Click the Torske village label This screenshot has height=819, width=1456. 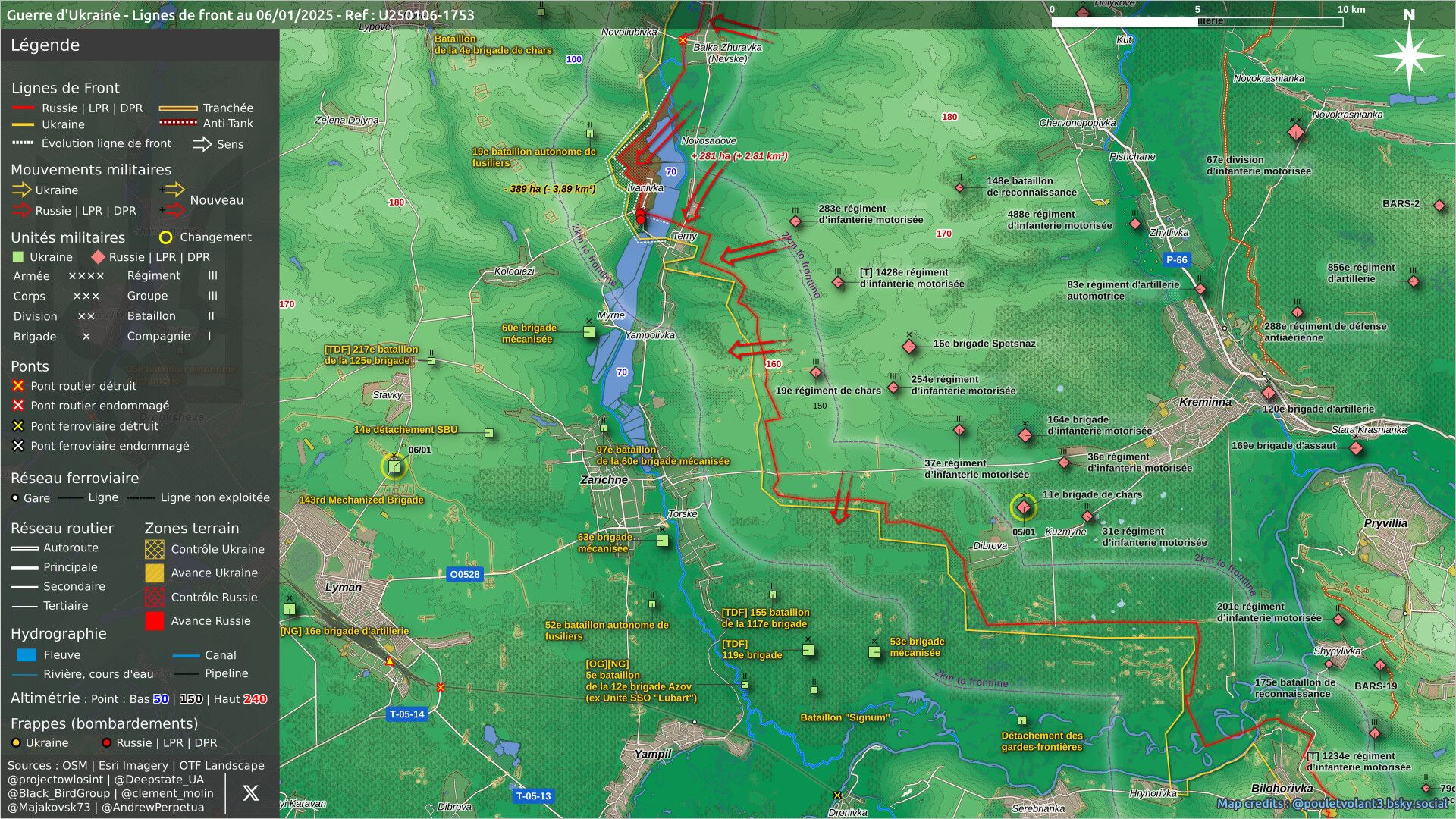tap(682, 513)
